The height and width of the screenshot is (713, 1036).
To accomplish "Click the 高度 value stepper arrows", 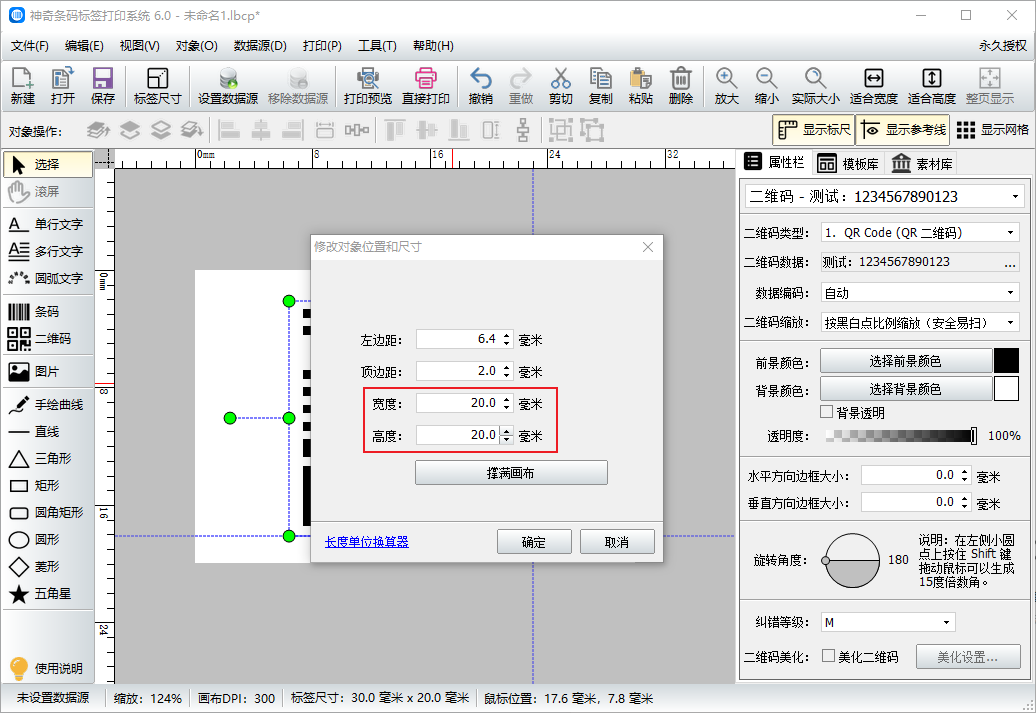I will click(x=507, y=435).
